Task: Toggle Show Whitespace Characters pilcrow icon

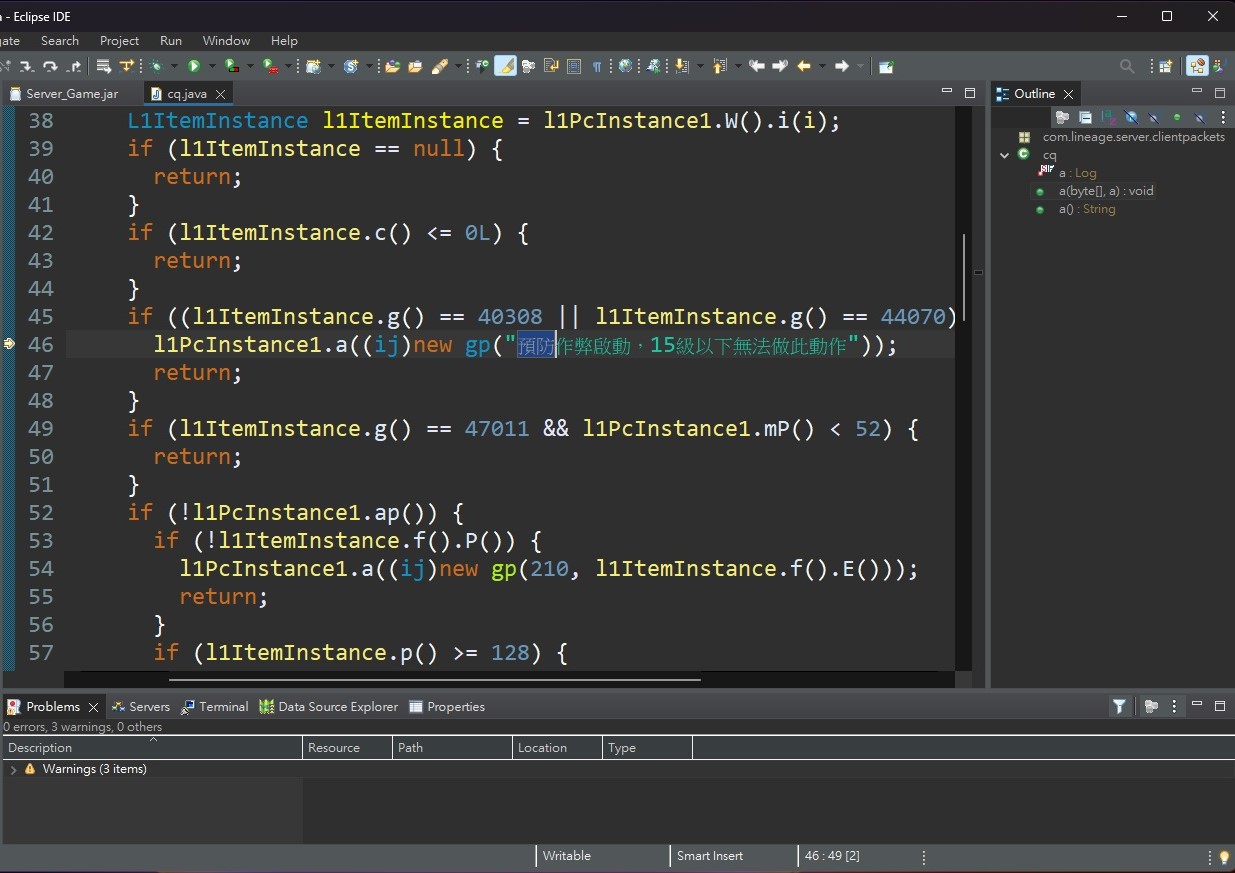Action: click(x=597, y=66)
